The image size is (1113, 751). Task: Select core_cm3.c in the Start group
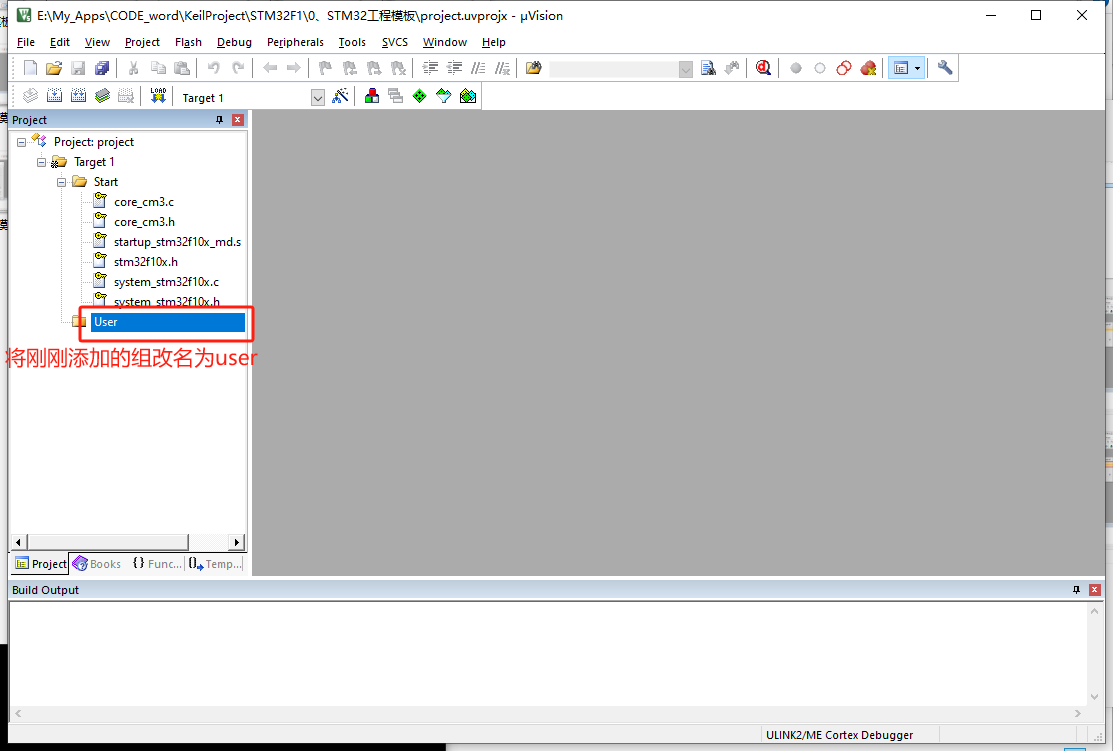pos(143,202)
